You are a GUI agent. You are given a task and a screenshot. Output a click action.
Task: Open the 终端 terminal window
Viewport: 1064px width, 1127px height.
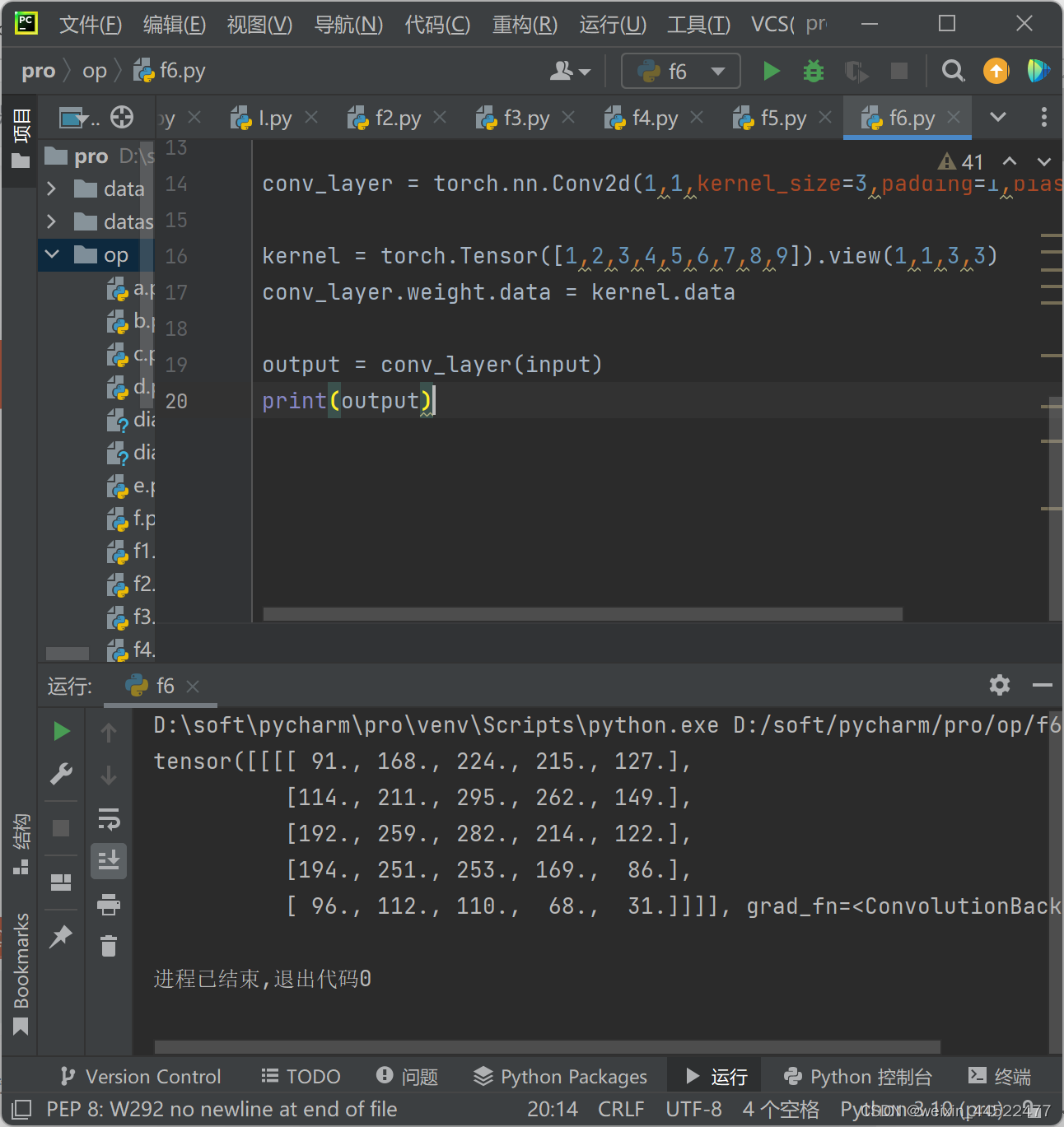tap(1000, 1076)
